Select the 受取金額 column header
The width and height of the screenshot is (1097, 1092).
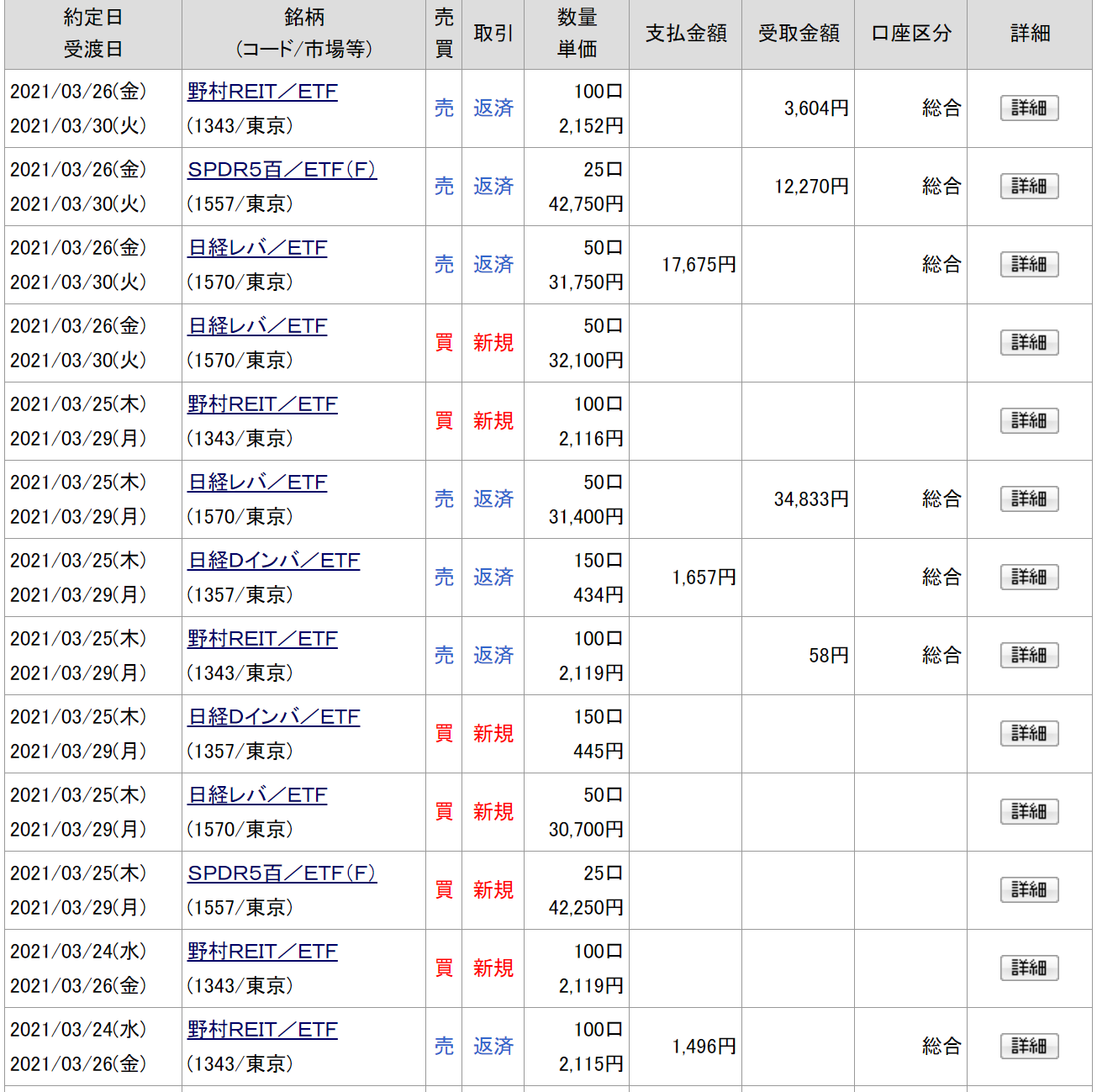point(799,34)
